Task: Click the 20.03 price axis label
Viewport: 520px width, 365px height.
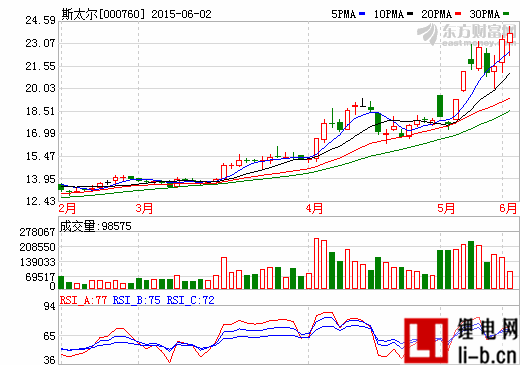Action: pyautogui.click(x=41, y=88)
